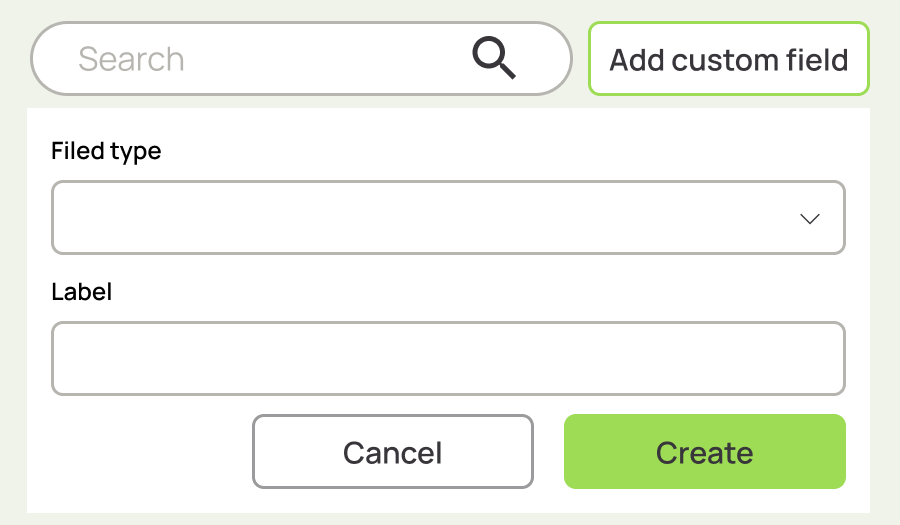Screen dimensions: 900x525
Task: Activate the green-outlined Add custom field button
Action: coord(729,59)
